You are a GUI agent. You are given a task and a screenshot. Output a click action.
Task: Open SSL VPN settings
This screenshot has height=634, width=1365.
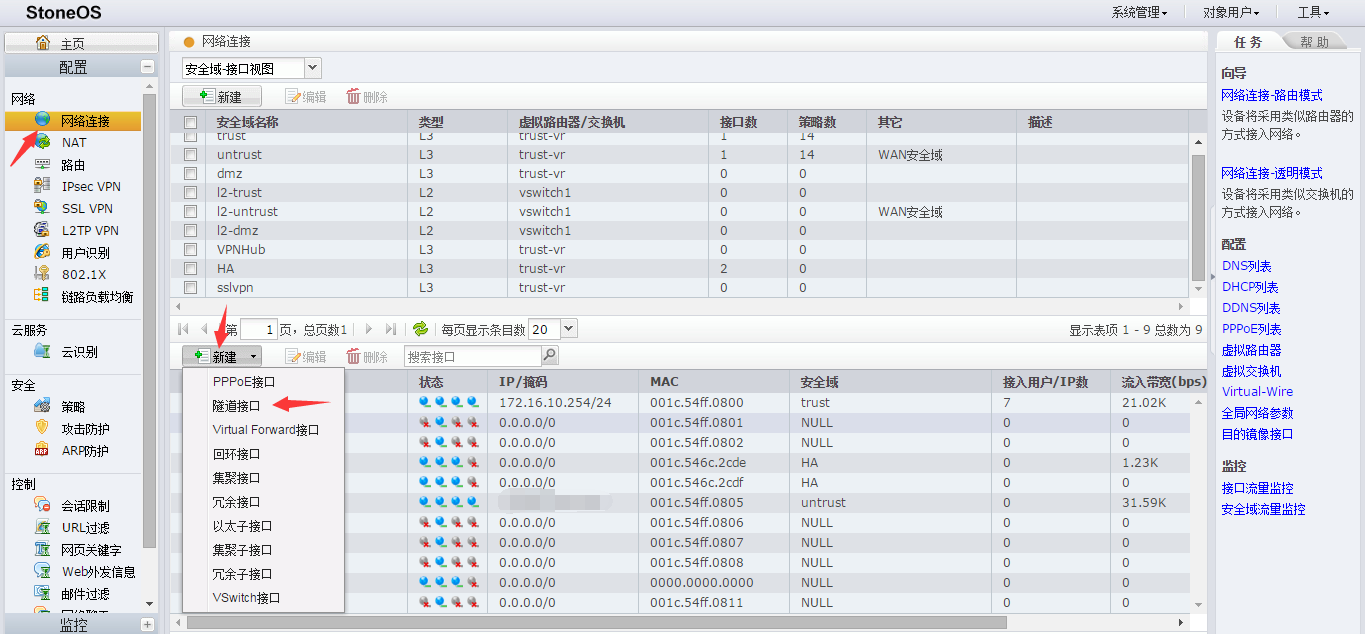click(86, 209)
